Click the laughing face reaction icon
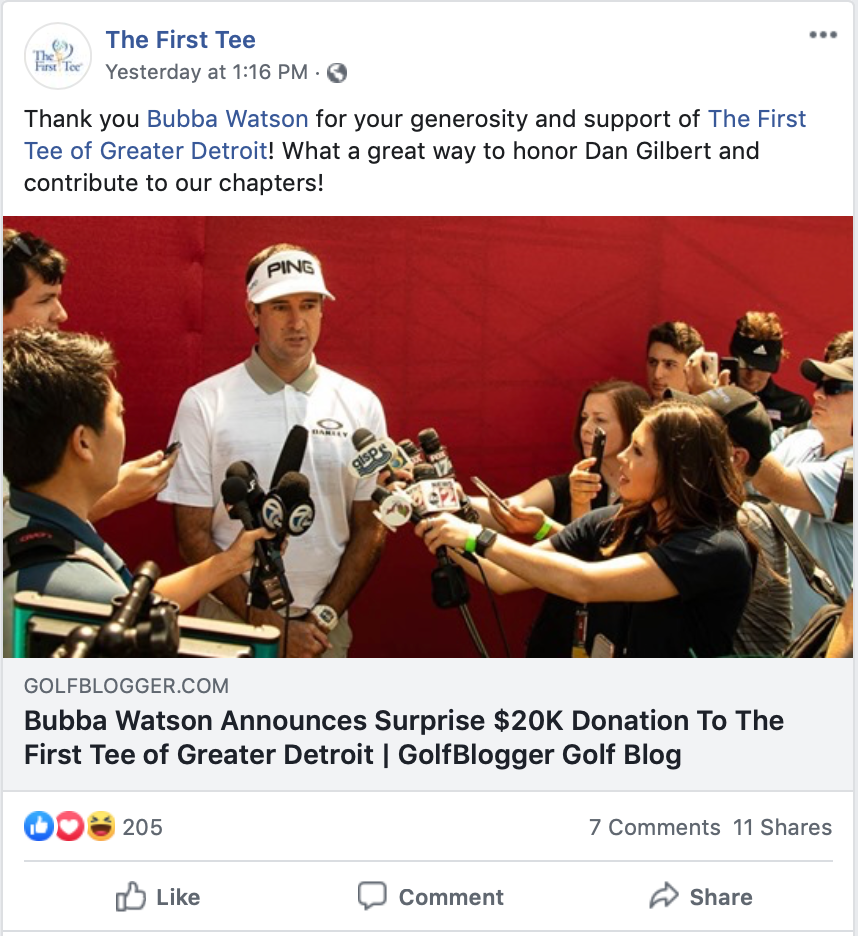858x936 pixels. pos(101,827)
